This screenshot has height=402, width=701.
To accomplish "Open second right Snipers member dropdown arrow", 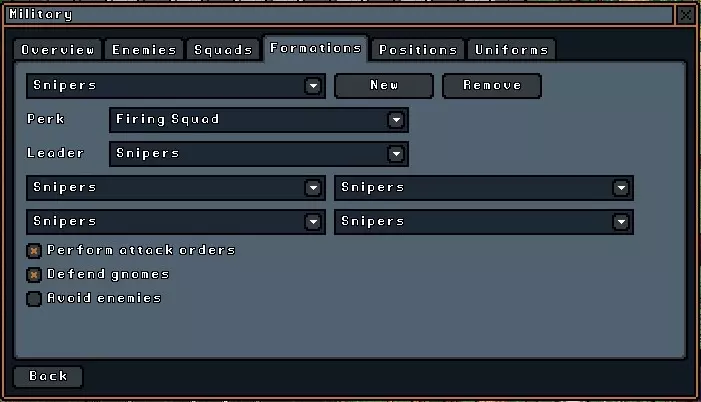I will click(621, 222).
